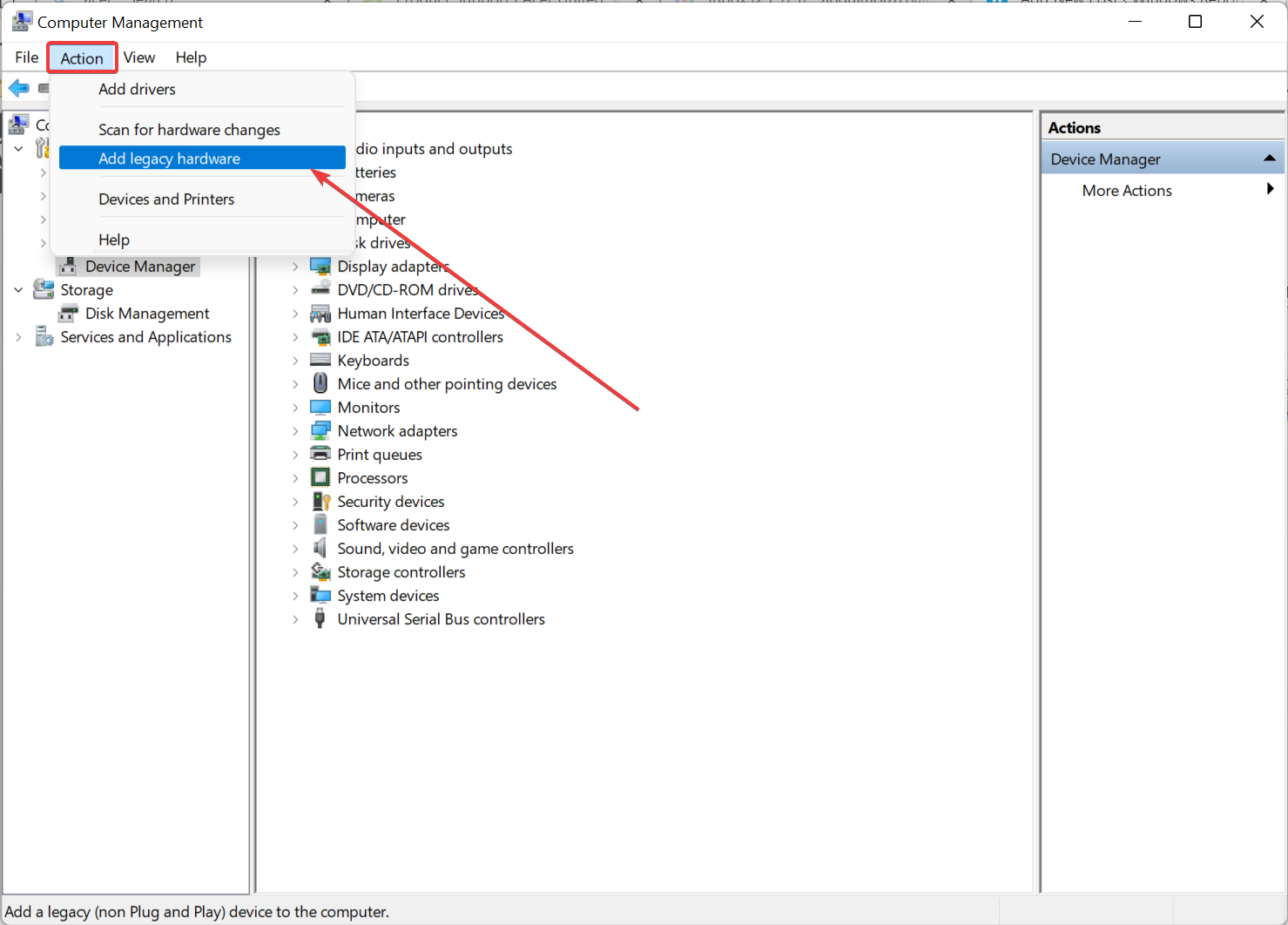This screenshot has height=925, width=1288.
Task: Click the Computer Management title bar icon
Action: pos(22,21)
